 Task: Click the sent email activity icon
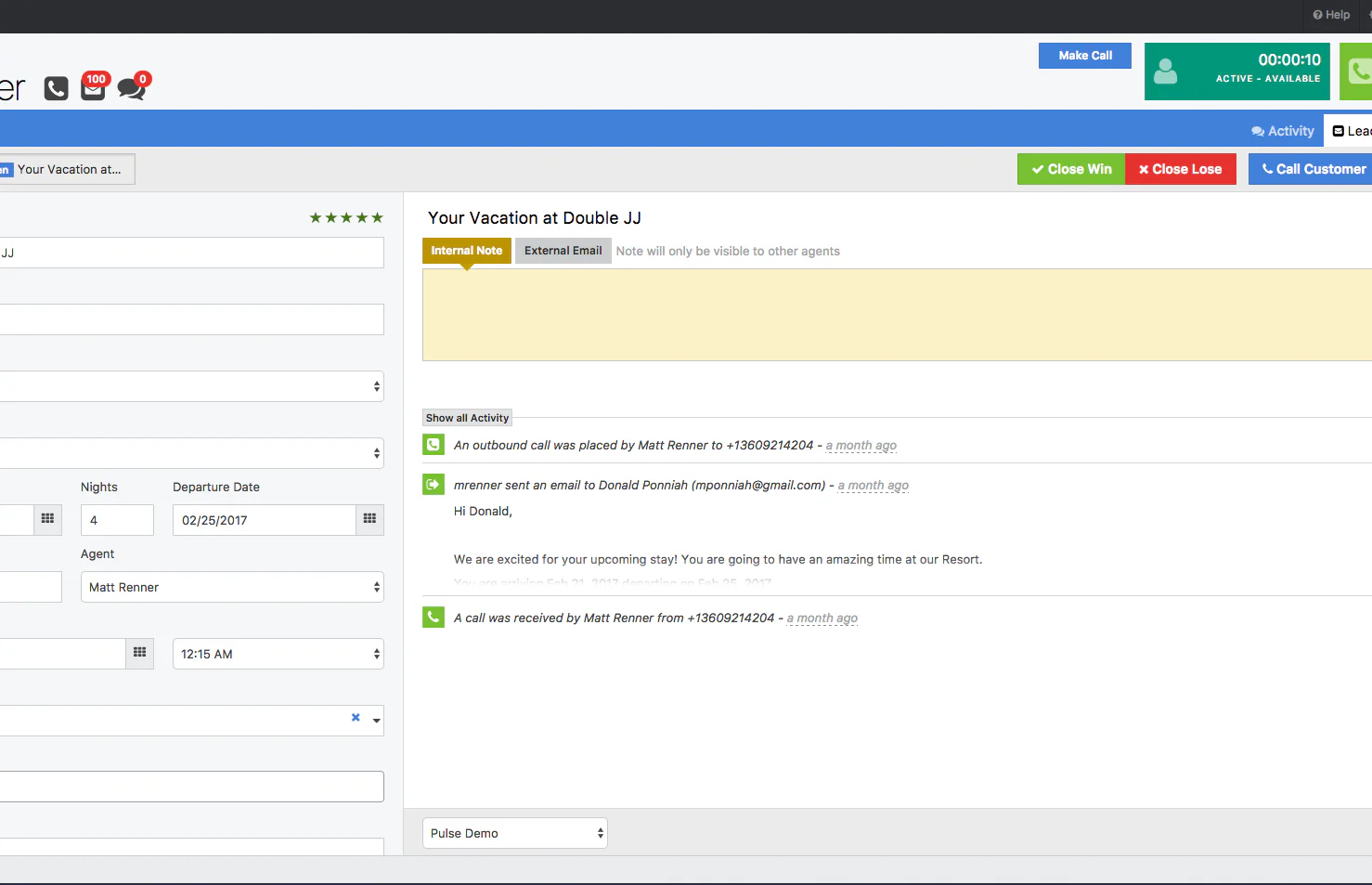434,485
